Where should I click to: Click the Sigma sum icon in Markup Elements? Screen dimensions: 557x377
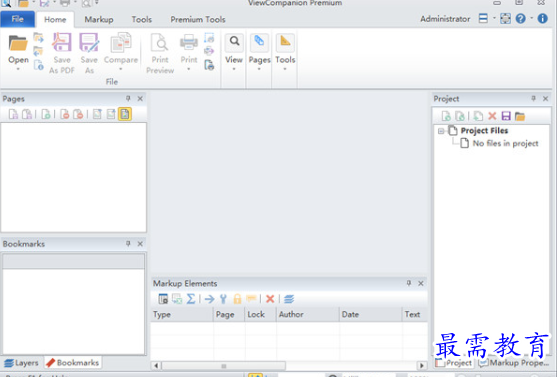191,299
